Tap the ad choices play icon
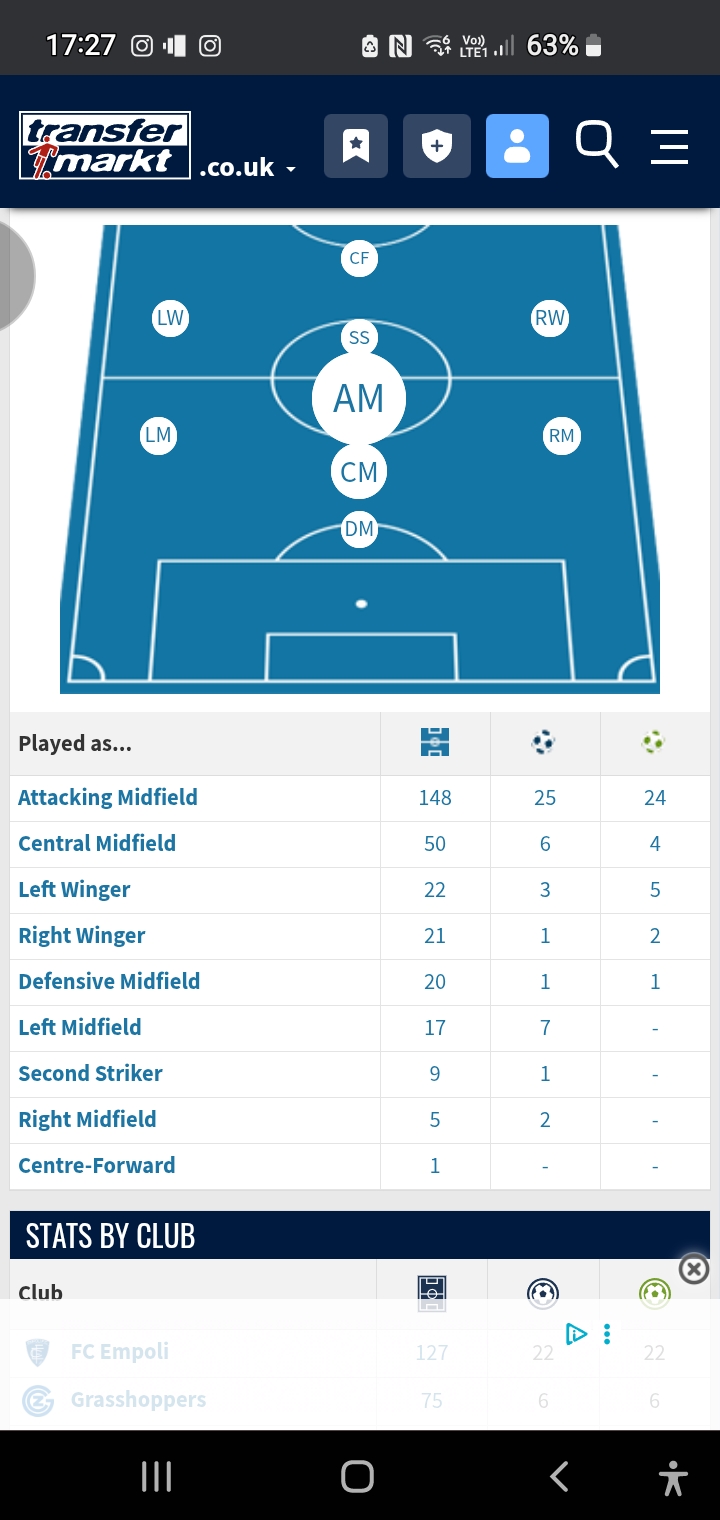 pyautogui.click(x=576, y=1333)
